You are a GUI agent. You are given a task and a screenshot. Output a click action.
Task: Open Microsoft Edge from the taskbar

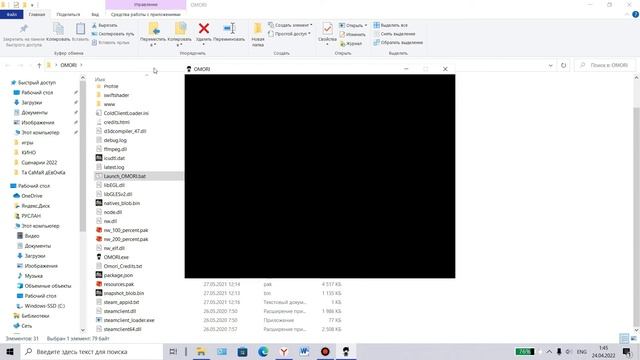click(263, 351)
